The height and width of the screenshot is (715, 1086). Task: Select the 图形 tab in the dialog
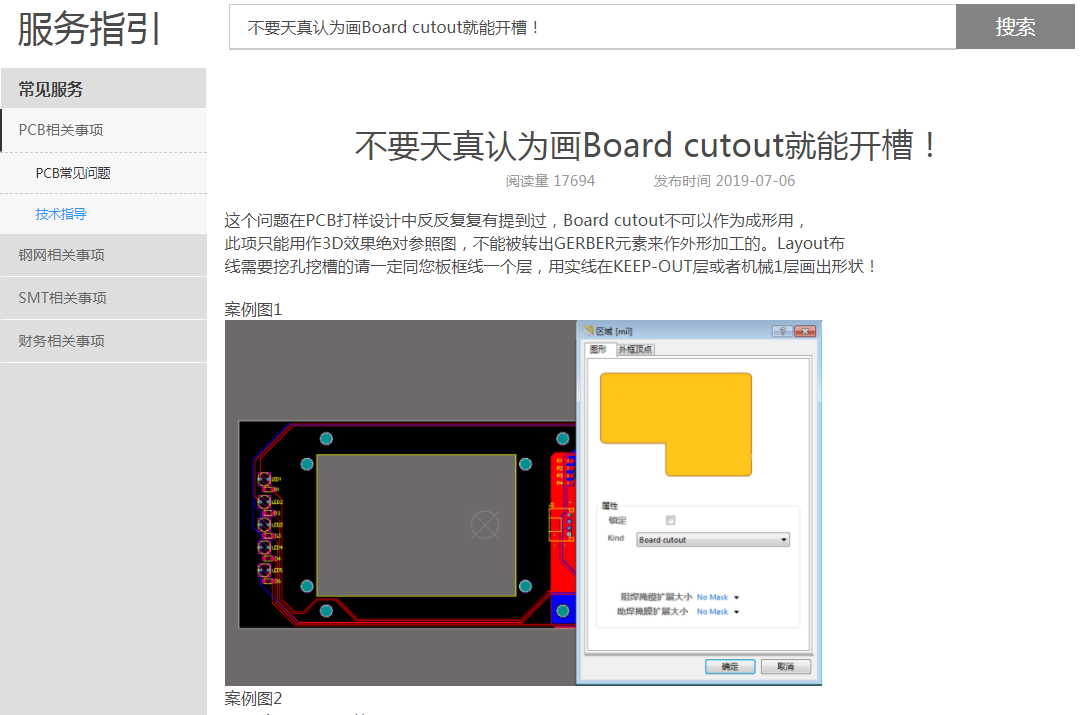[x=598, y=349]
